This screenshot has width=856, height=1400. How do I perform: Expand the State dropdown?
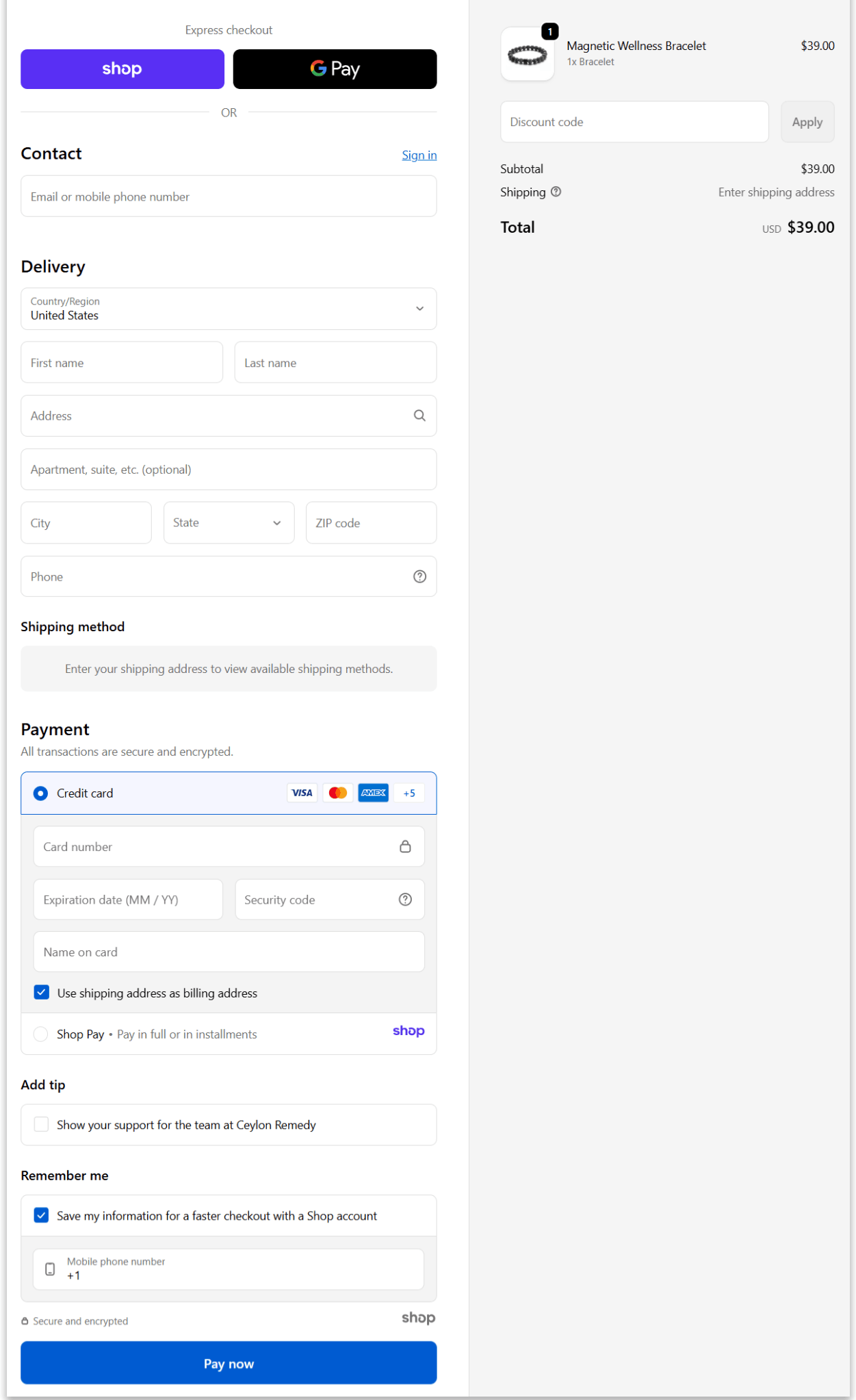[229, 523]
